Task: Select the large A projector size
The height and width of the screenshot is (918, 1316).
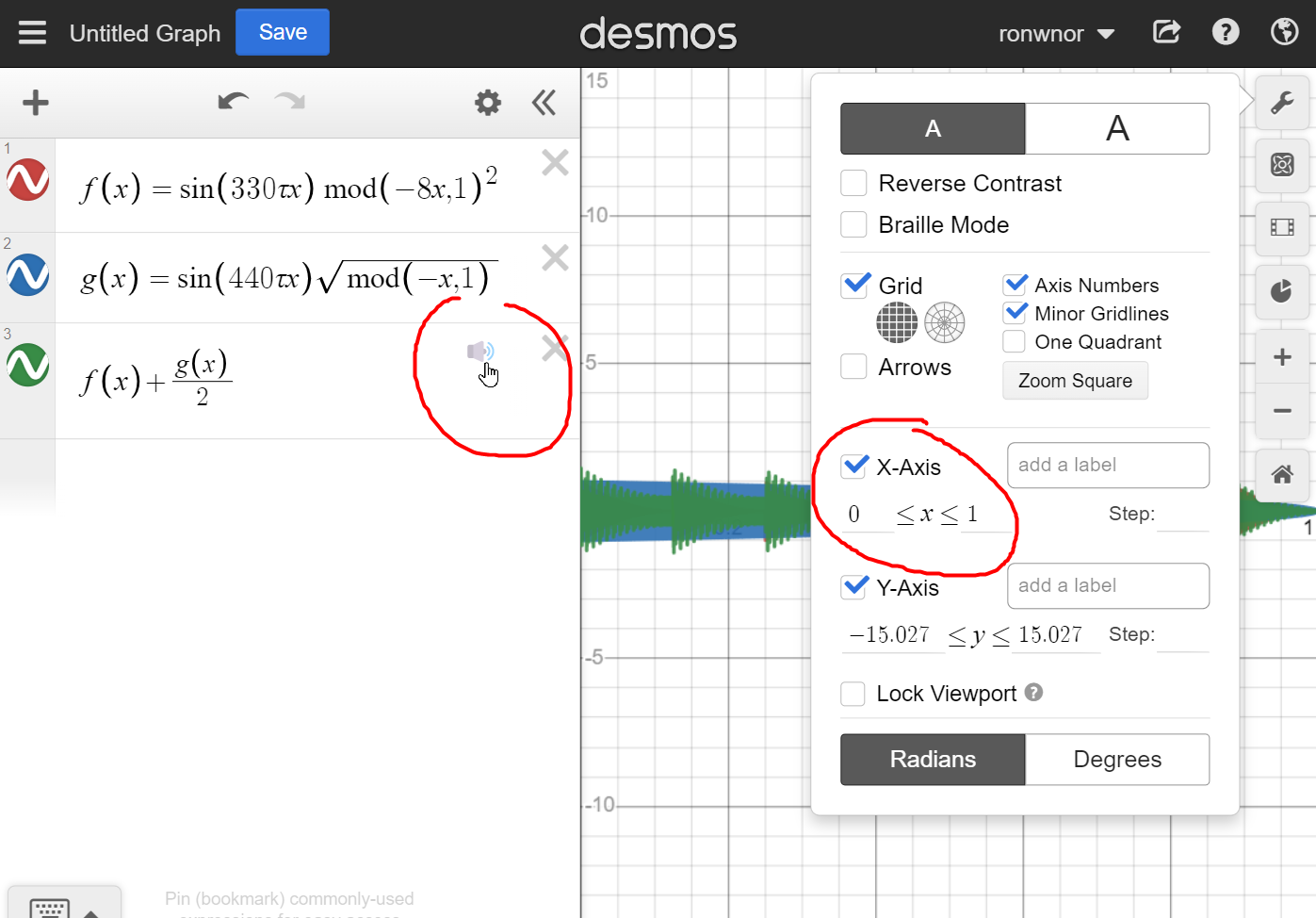Action: pyautogui.click(x=1117, y=129)
